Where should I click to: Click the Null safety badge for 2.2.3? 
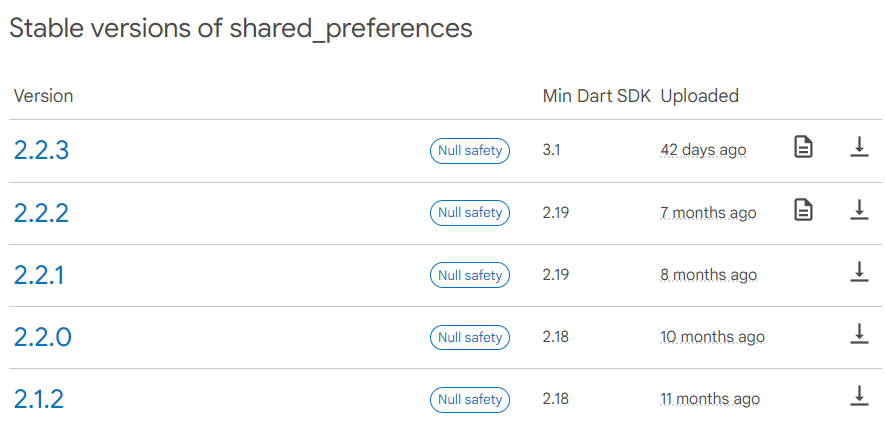point(470,151)
